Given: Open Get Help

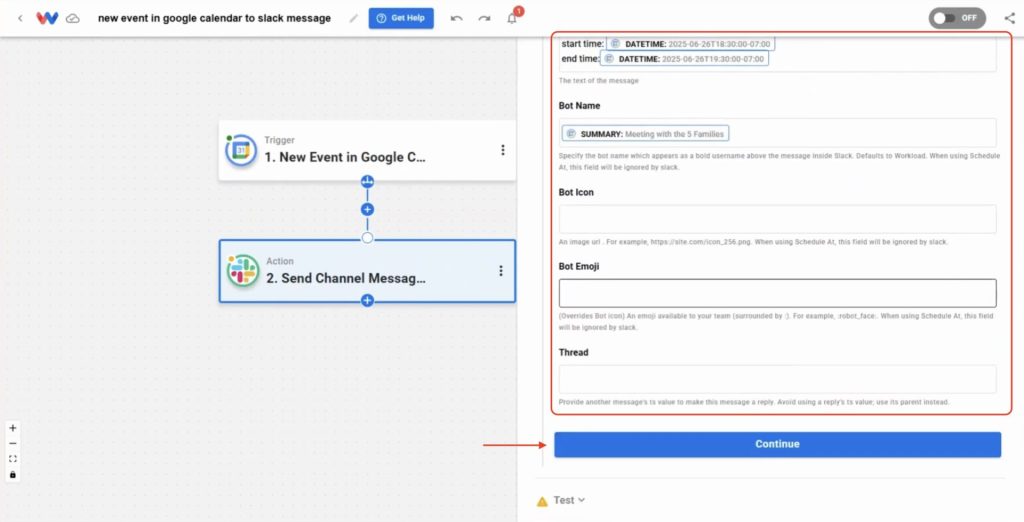Looking at the screenshot, I should tap(401, 18).
